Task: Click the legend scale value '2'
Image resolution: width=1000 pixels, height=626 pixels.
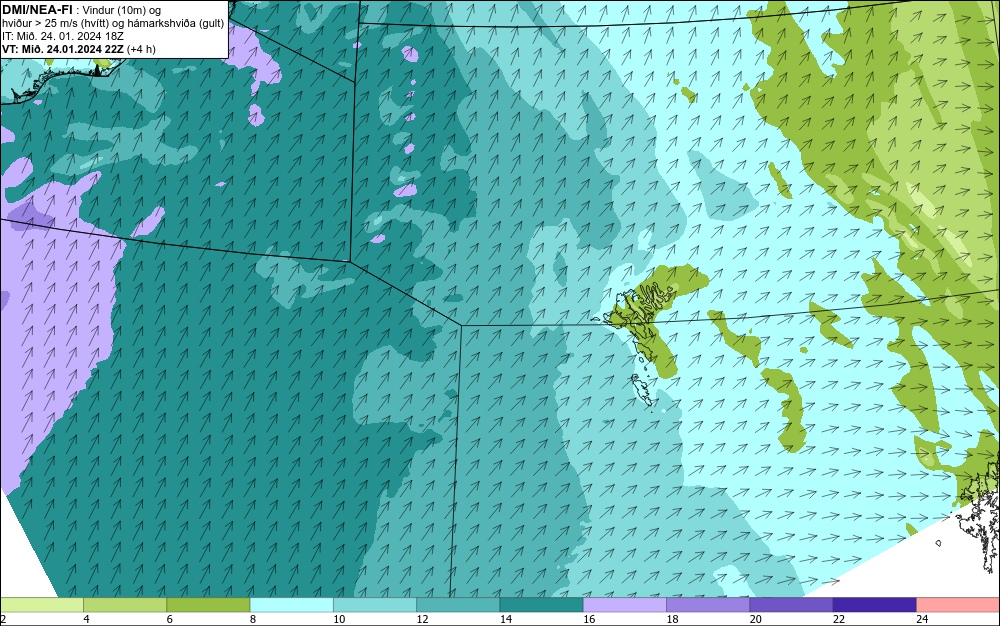Action: 3,619
